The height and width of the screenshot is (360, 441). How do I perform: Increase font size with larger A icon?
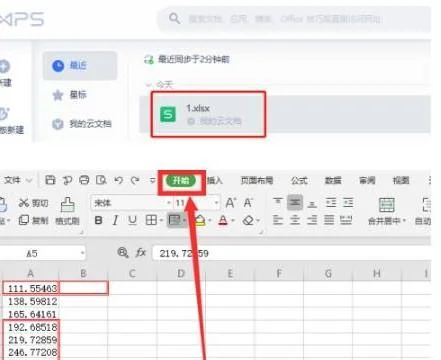231,203
